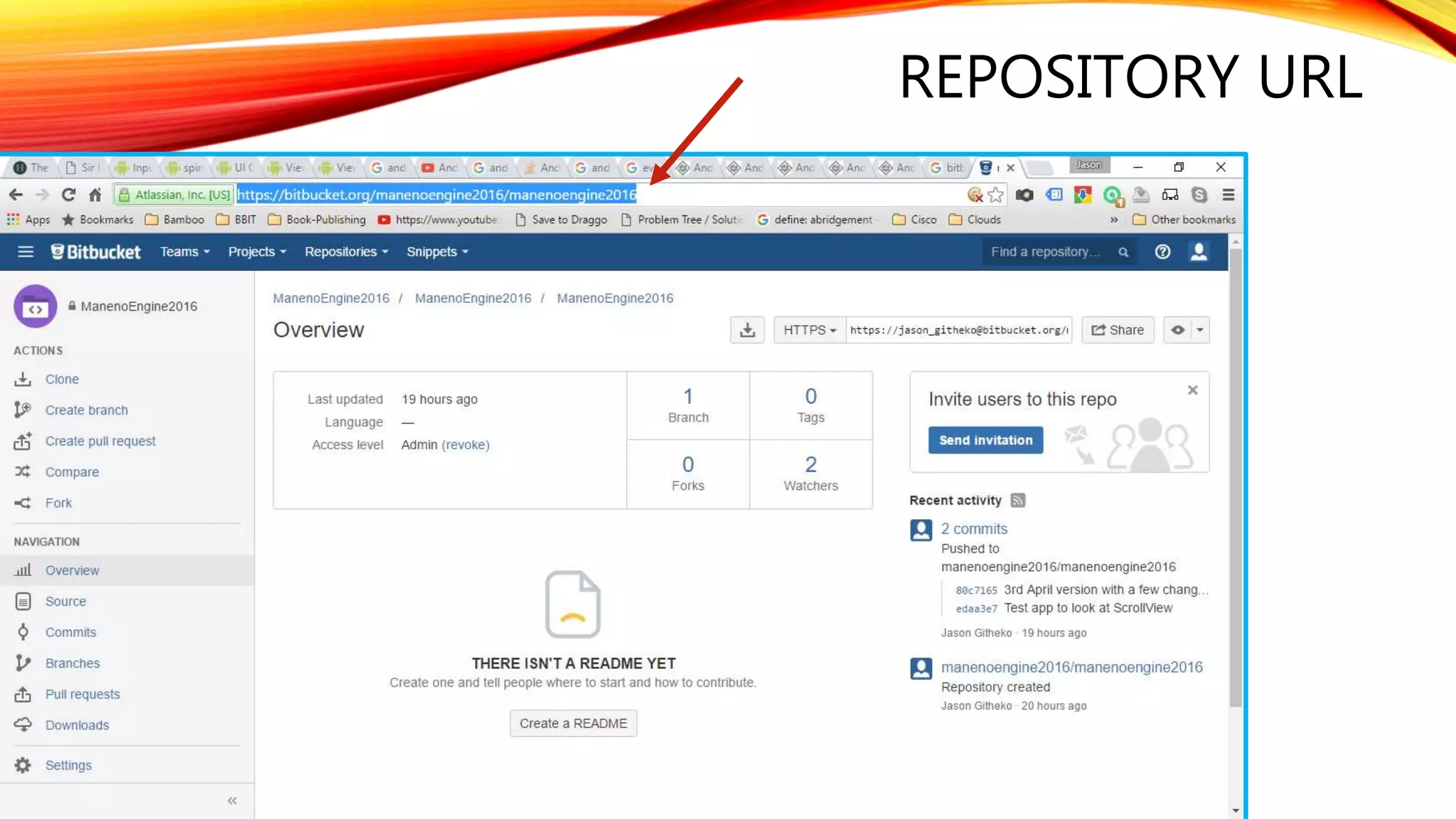Open Bitbucket sidebar hamburger menu

(26, 252)
